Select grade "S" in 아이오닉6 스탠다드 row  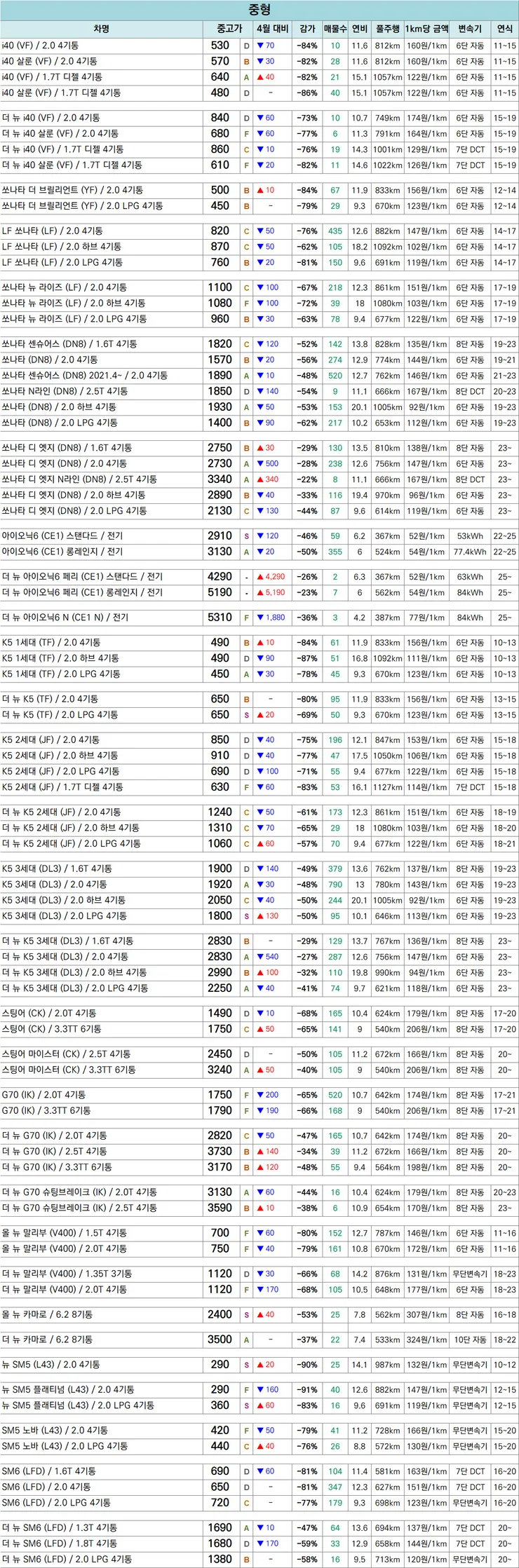pos(246,536)
